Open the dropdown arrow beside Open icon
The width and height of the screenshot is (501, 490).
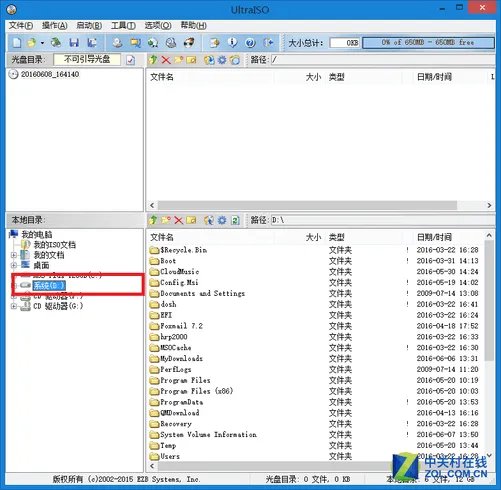(x=42, y=43)
